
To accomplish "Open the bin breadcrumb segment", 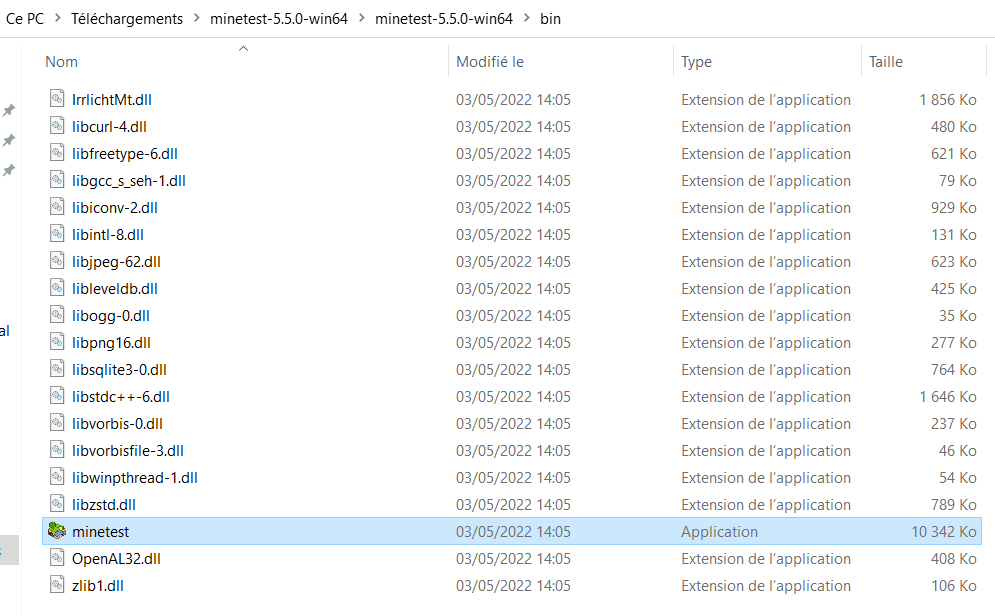I will click(x=550, y=19).
